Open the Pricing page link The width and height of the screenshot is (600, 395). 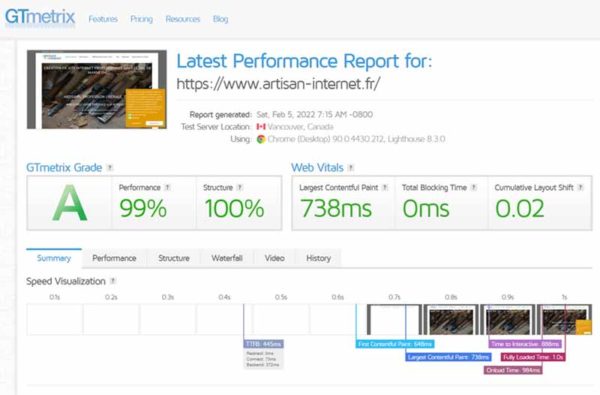pyautogui.click(x=142, y=19)
